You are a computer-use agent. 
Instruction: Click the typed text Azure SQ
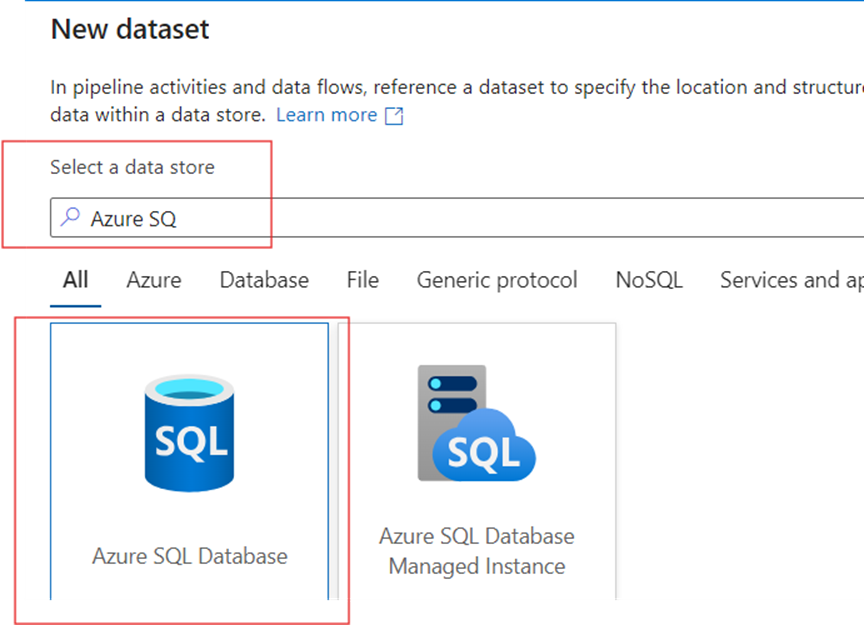pos(133,218)
